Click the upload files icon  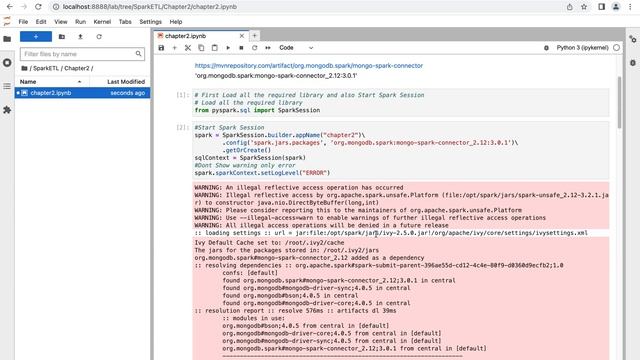tap(80, 37)
